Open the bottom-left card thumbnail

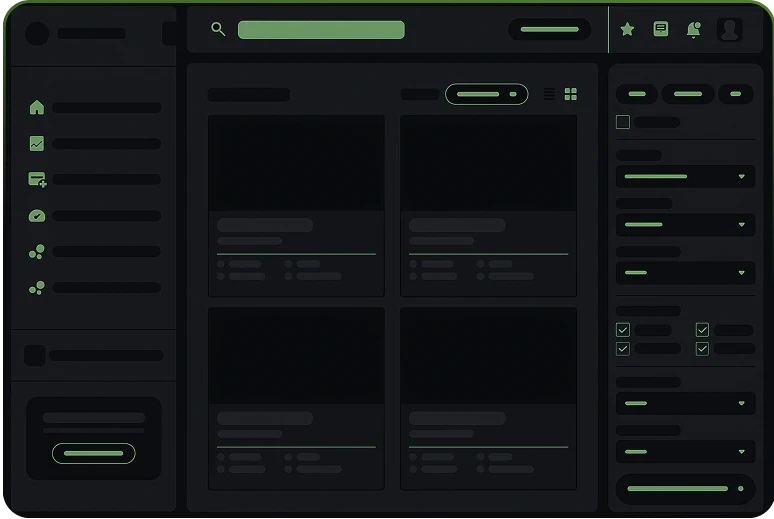[296, 356]
